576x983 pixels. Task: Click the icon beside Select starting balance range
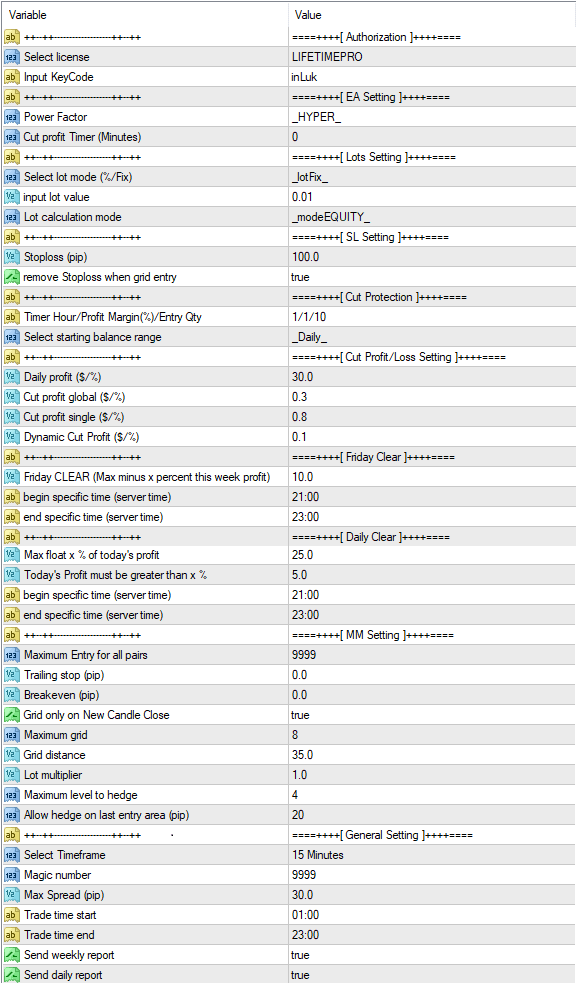point(12,337)
